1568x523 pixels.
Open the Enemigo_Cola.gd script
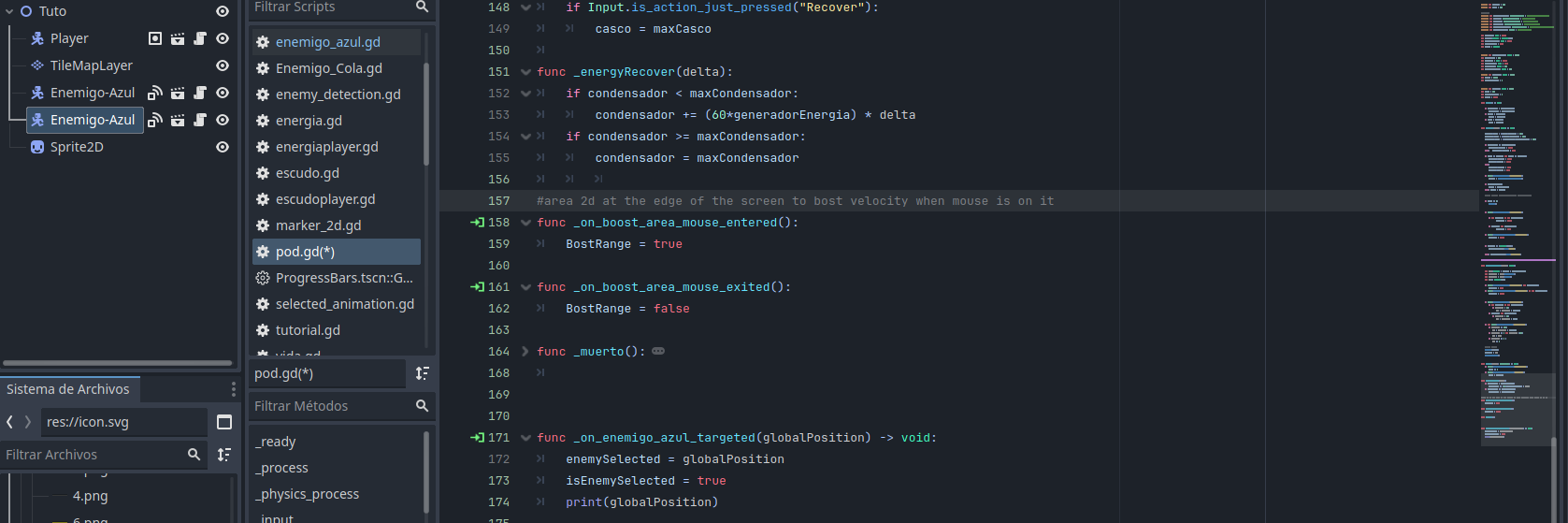tap(328, 68)
